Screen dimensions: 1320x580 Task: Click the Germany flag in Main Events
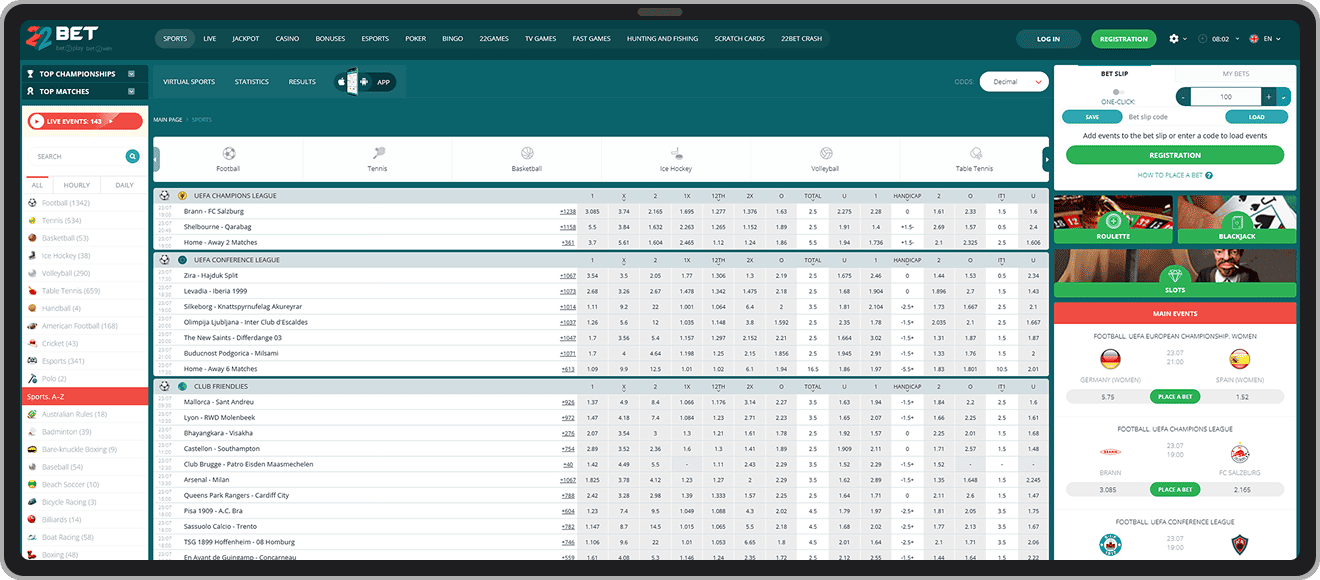coord(1109,359)
